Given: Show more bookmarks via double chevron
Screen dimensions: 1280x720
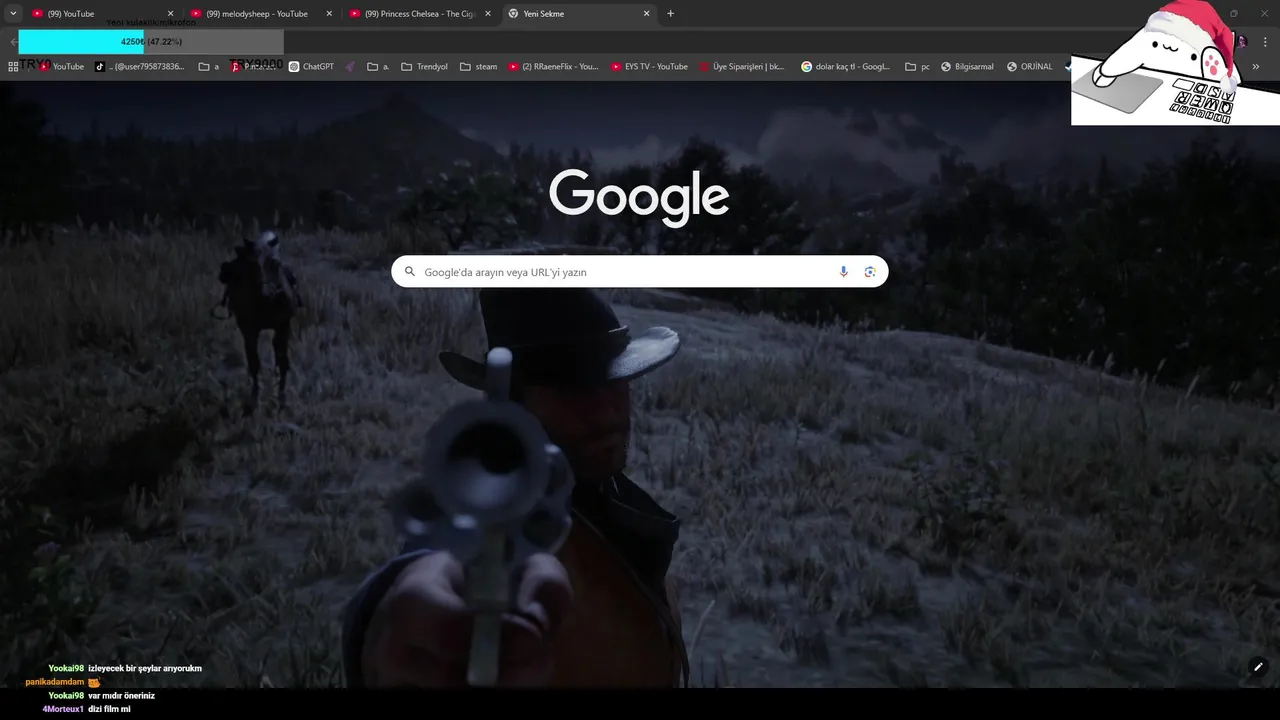Looking at the screenshot, I should point(1256,67).
